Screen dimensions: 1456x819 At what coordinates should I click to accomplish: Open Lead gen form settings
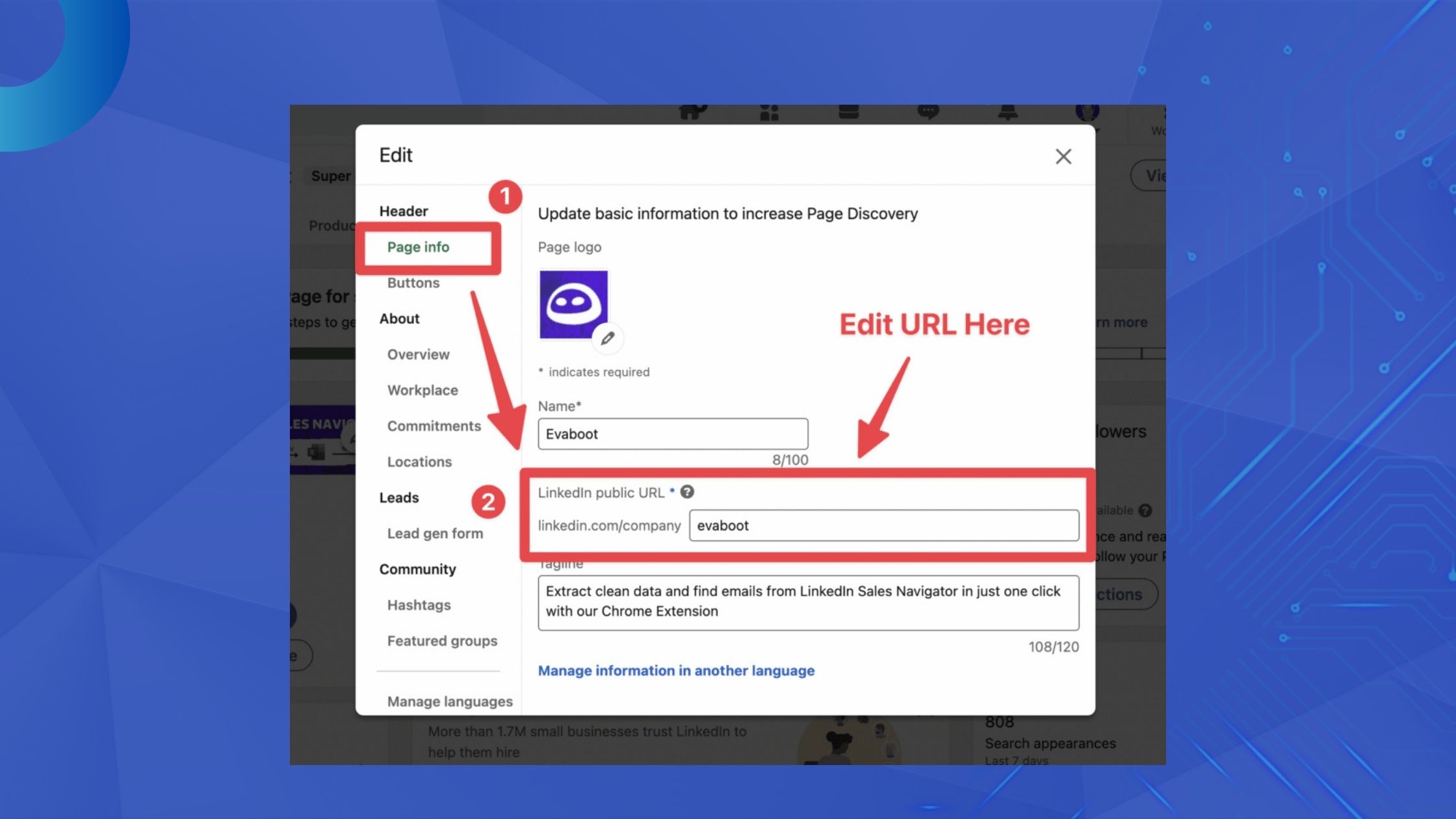coord(435,533)
